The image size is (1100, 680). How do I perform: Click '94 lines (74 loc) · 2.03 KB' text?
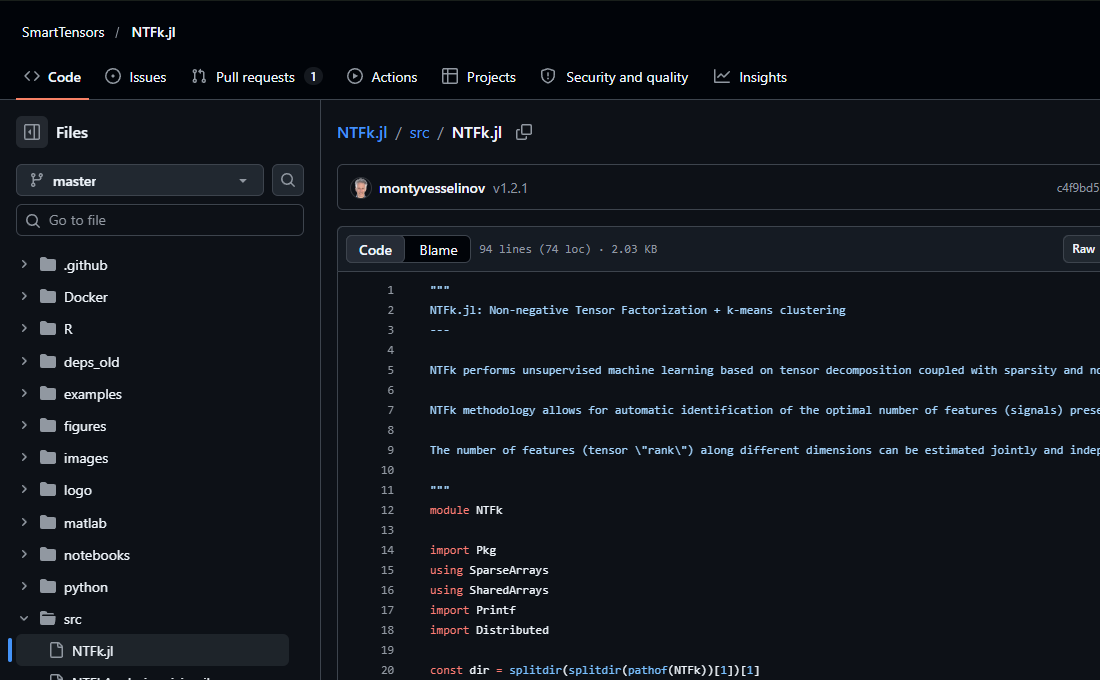pyautogui.click(x=568, y=249)
